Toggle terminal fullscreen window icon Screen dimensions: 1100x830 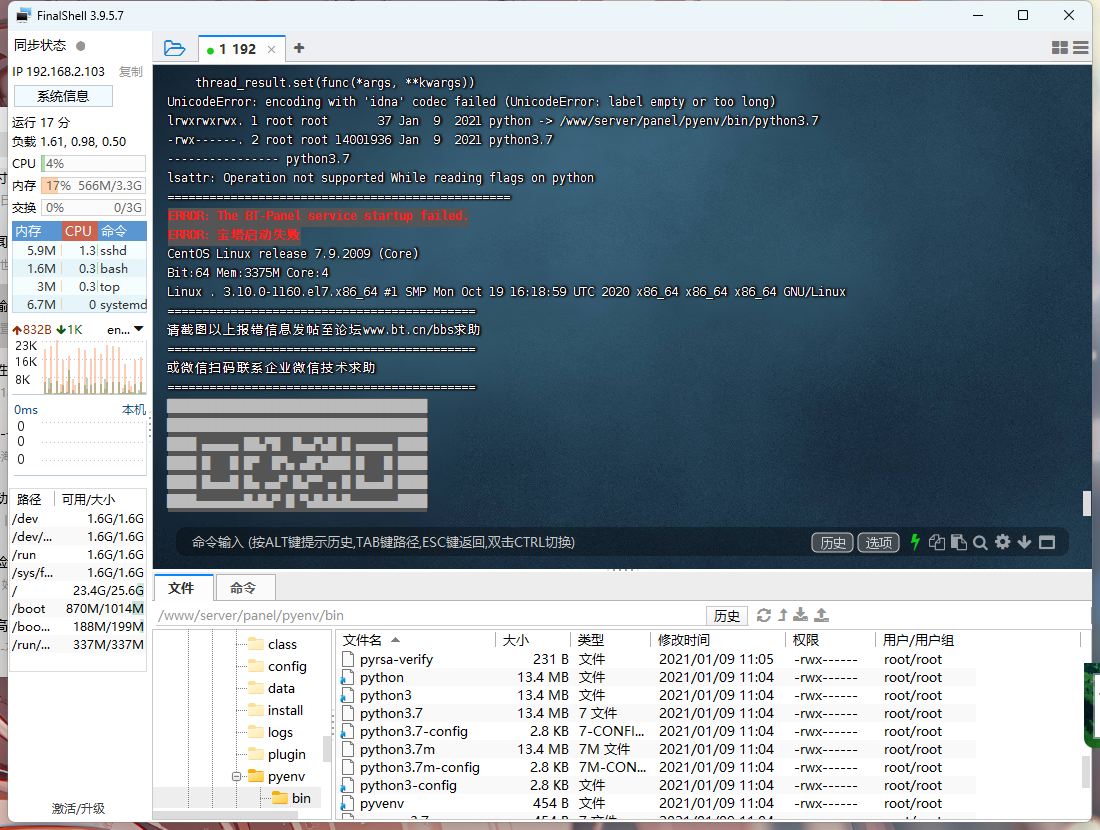(1047, 542)
